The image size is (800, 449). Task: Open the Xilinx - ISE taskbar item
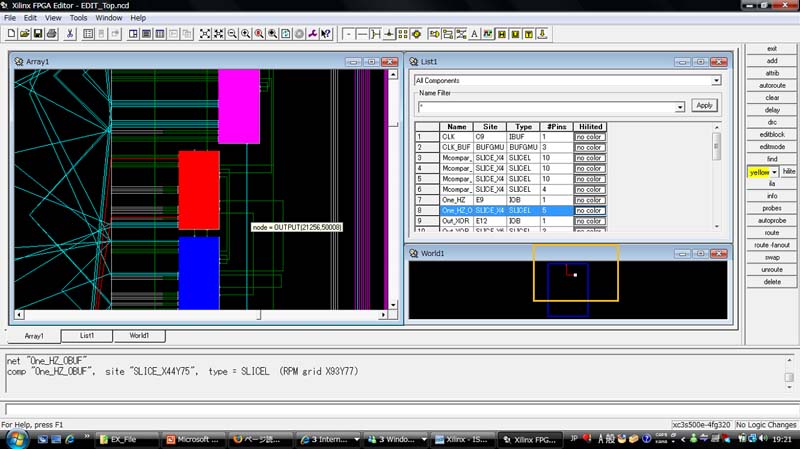(x=463, y=439)
